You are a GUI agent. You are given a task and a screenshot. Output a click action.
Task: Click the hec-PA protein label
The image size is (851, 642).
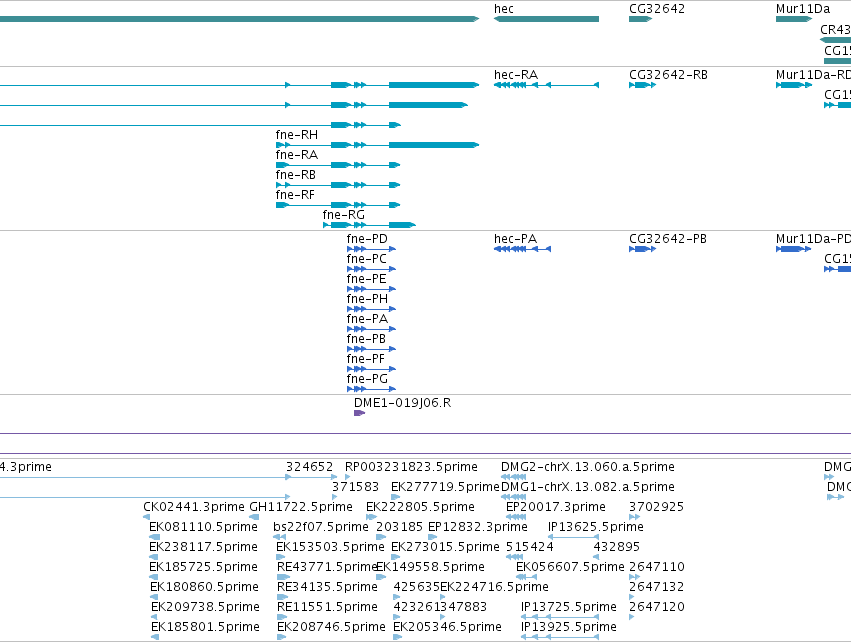tap(515, 239)
